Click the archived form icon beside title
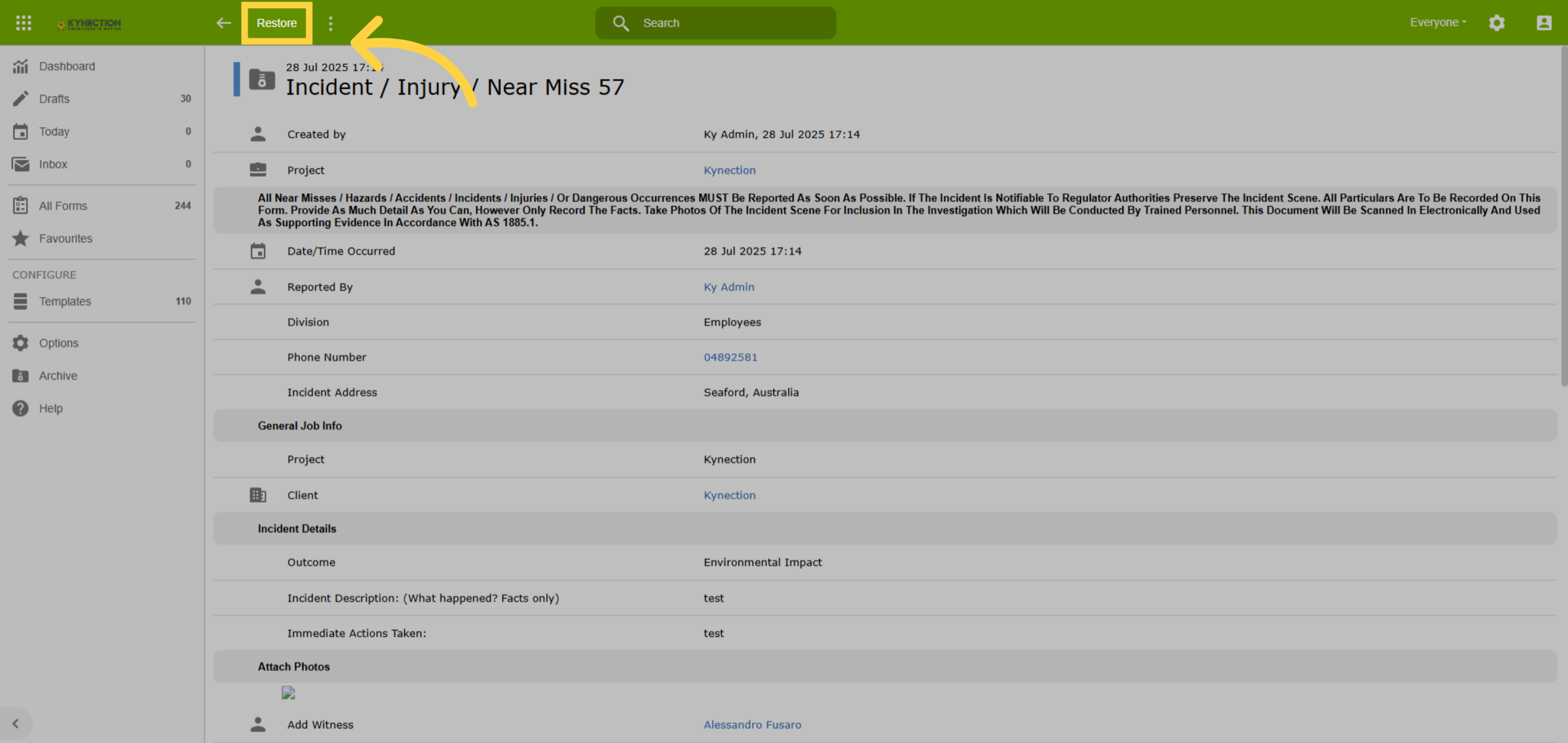The height and width of the screenshot is (743, 1568). 262,80
